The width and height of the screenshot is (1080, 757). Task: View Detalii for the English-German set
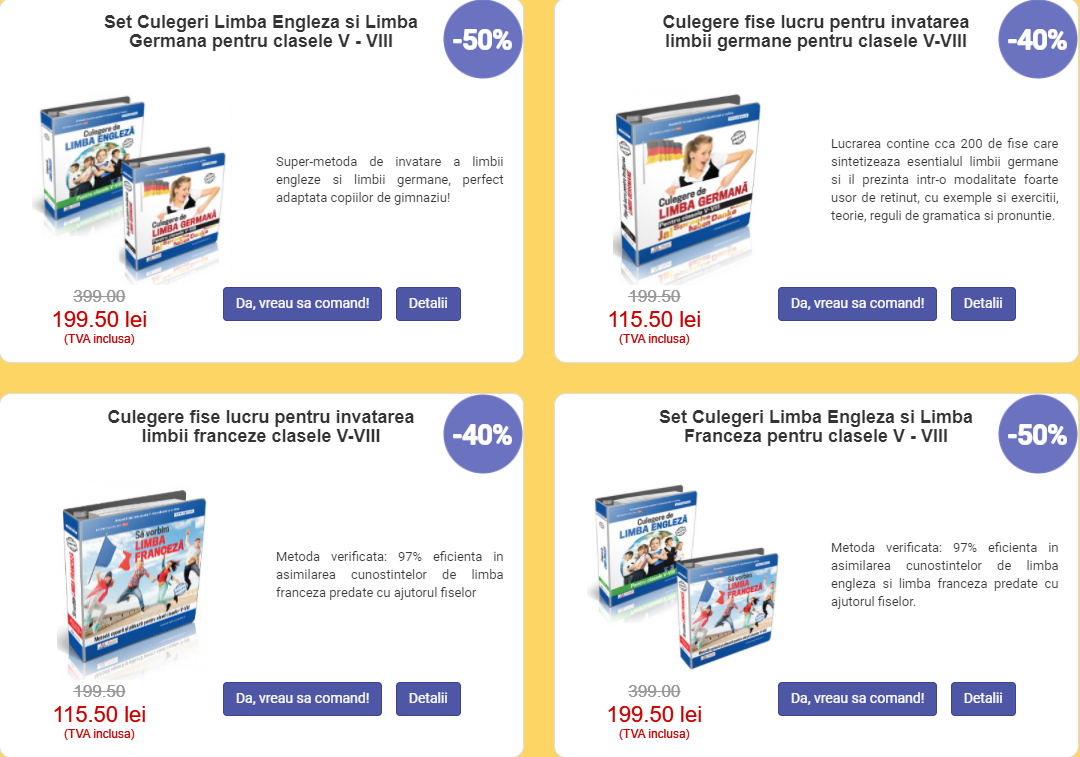pos(428,304)
